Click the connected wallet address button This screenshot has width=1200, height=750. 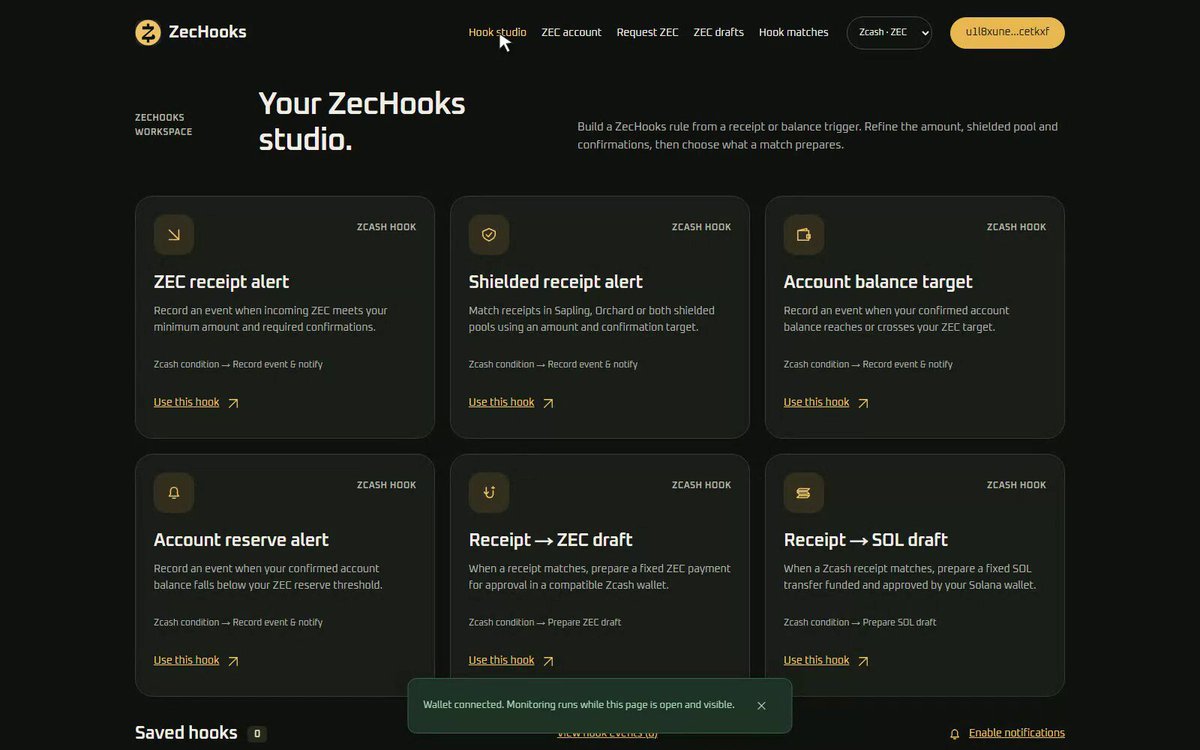coord(1007,33)
